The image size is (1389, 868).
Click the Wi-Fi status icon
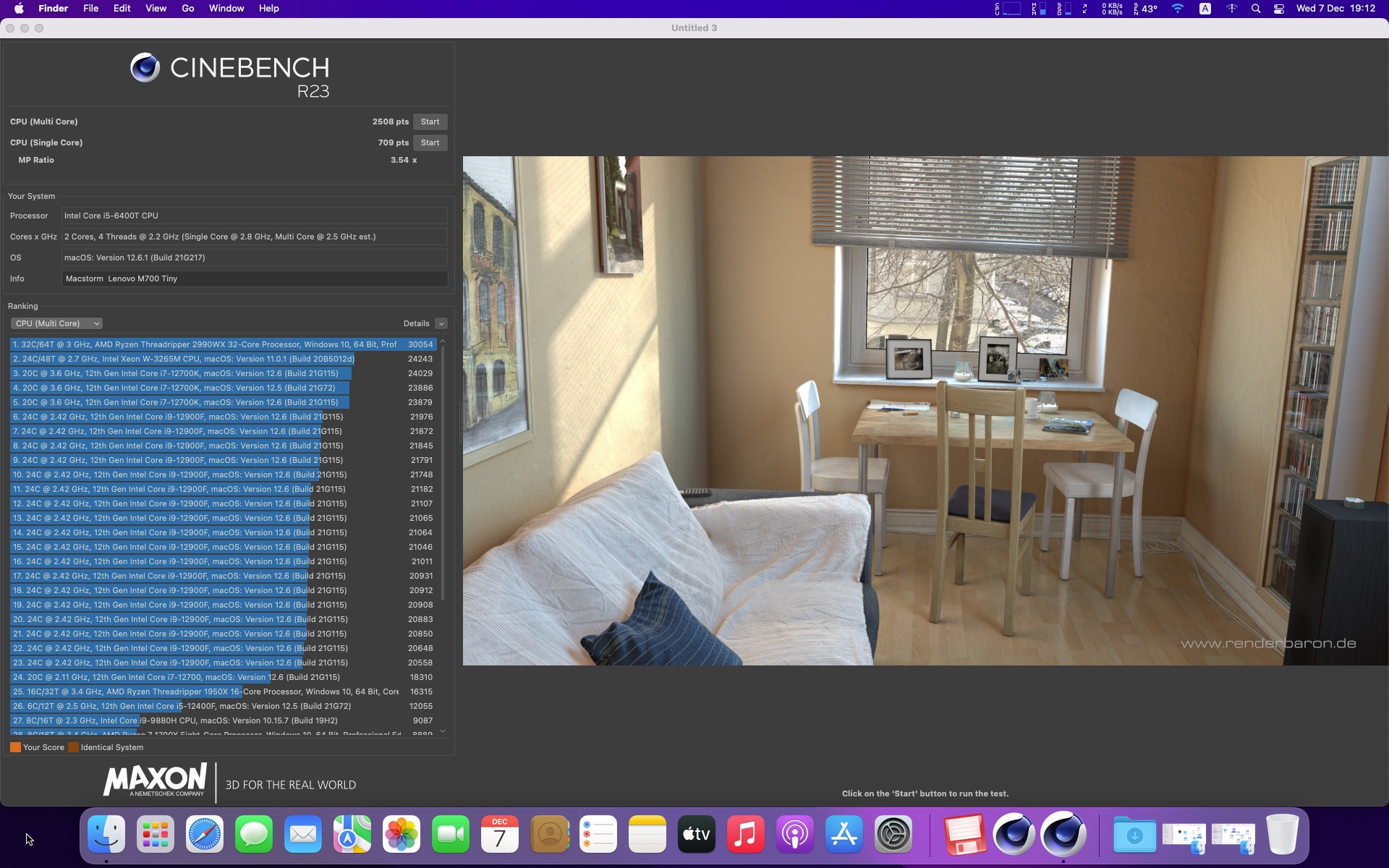coord(1178,9)
